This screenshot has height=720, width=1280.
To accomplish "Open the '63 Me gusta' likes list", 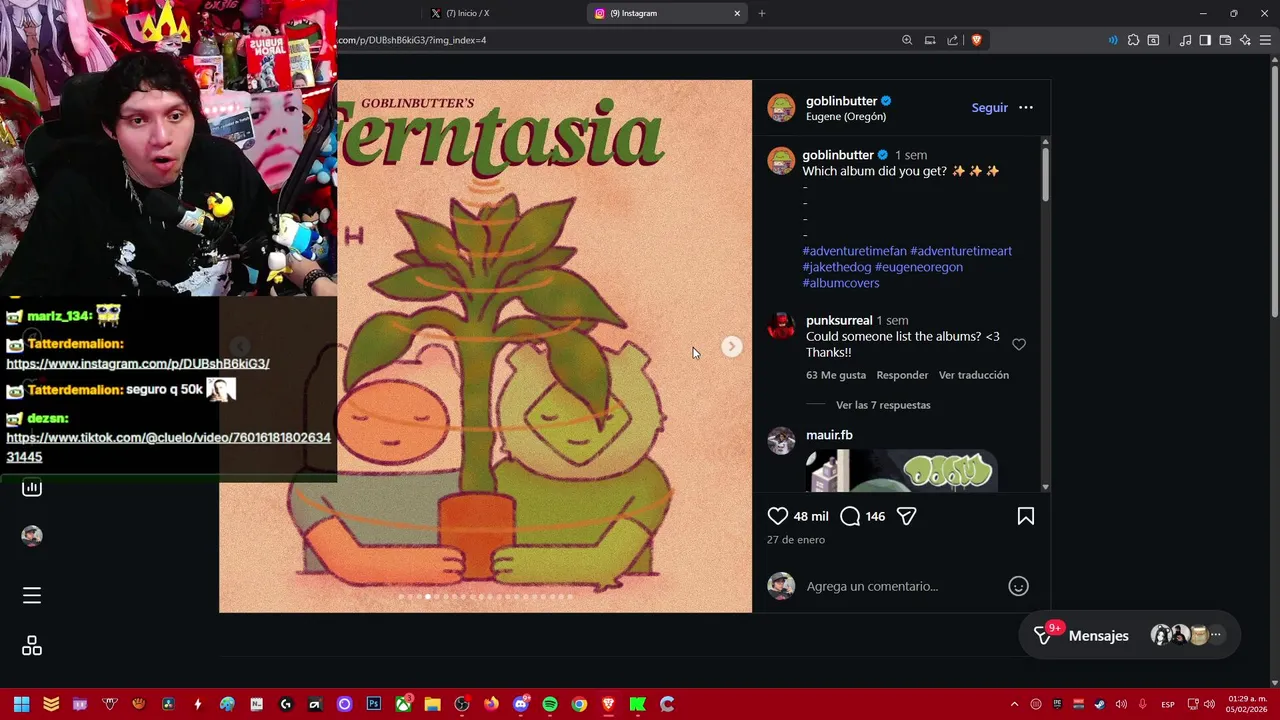I will tap(836, 375).
